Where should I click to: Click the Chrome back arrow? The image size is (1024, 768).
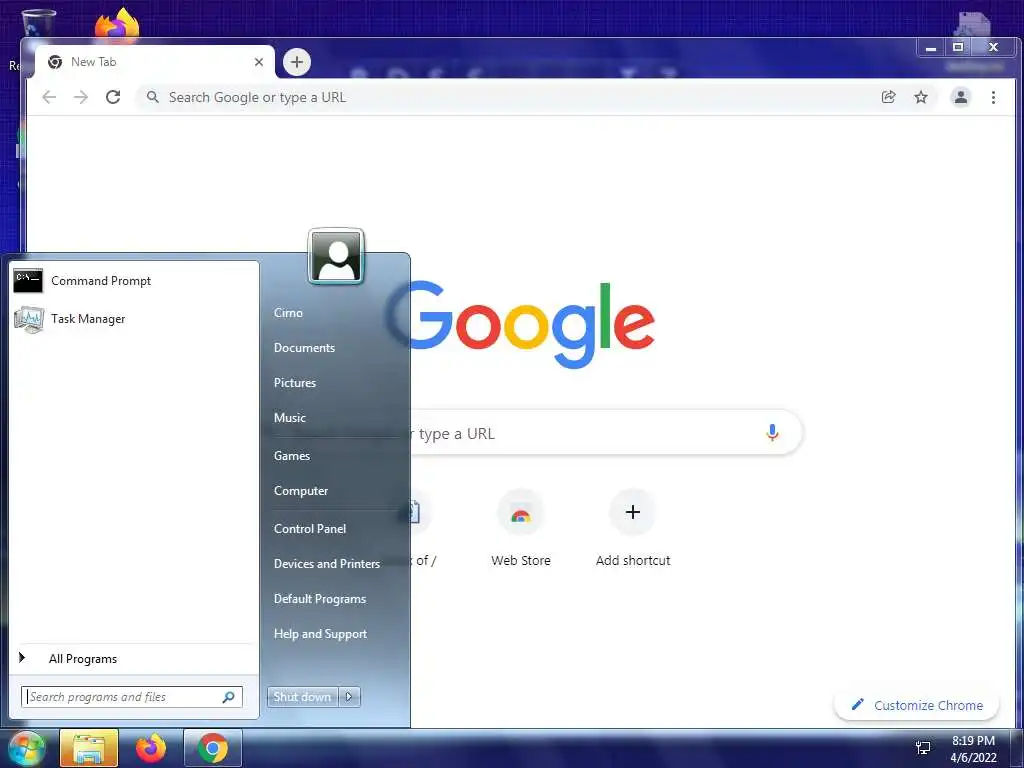[49, 97]
